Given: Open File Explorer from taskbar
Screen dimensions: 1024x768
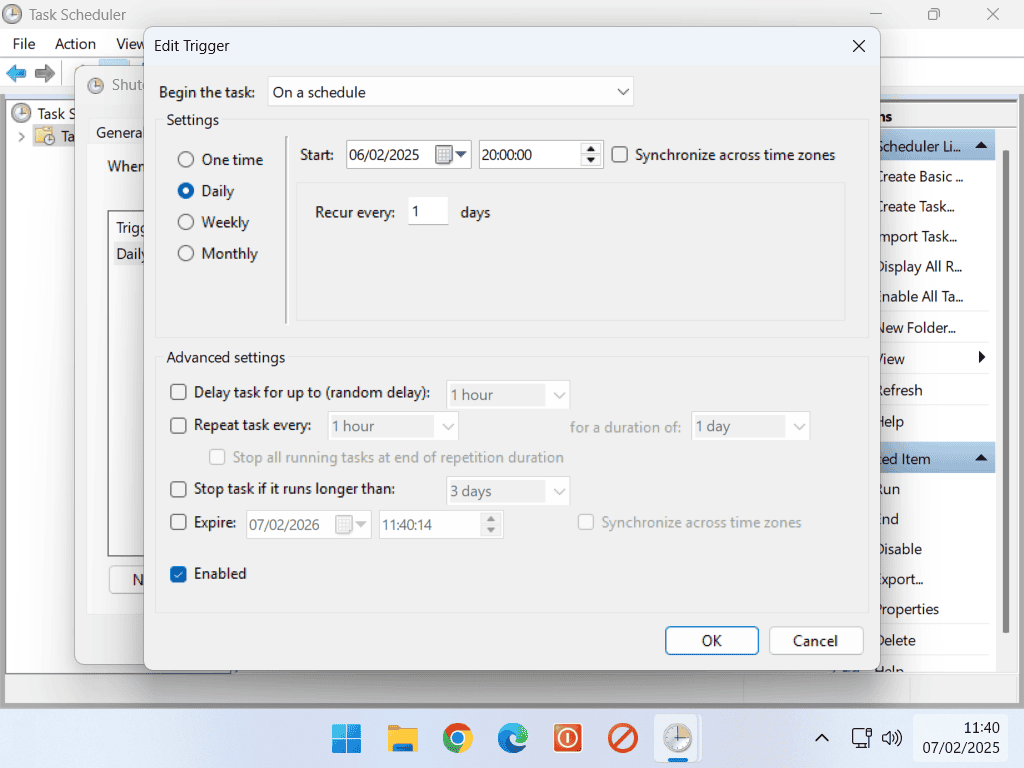Looking at the screenshot, I should [x=402, y=739].
